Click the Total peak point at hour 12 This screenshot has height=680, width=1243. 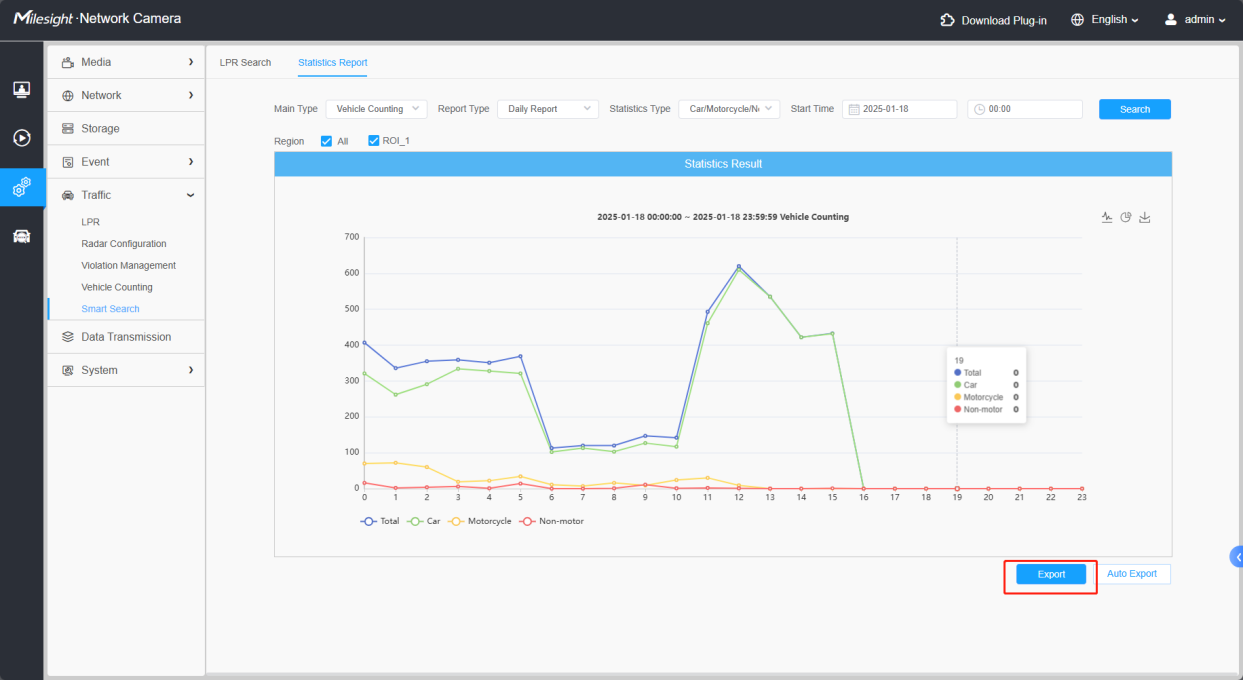739,266
